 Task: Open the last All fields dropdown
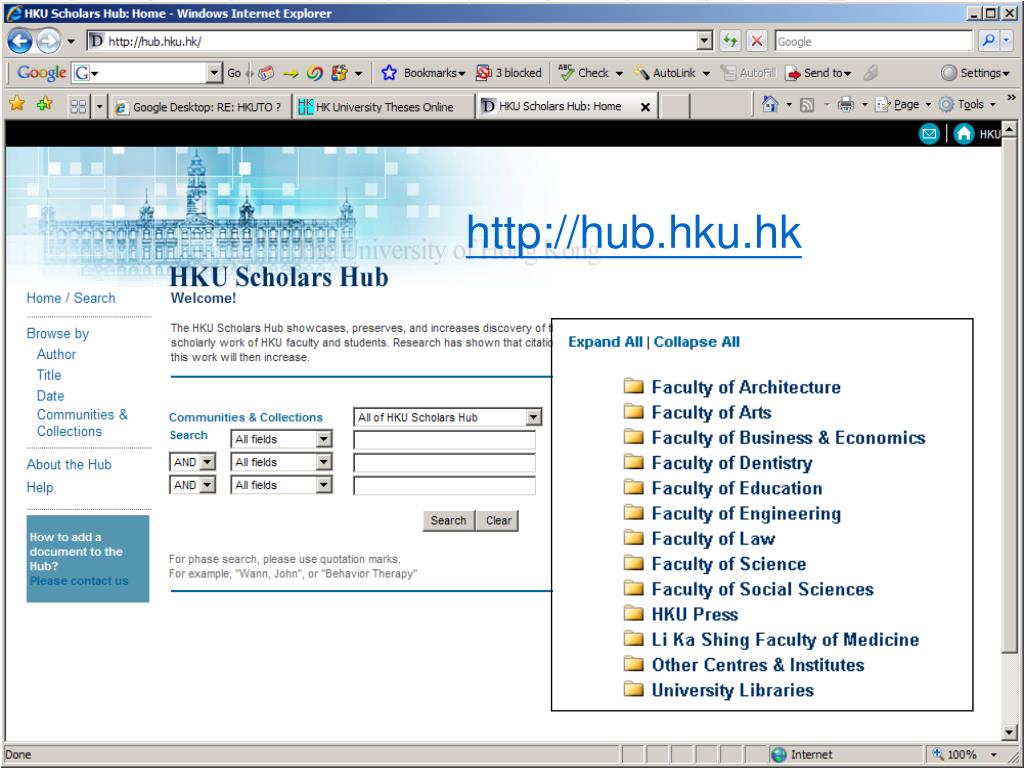324,485
